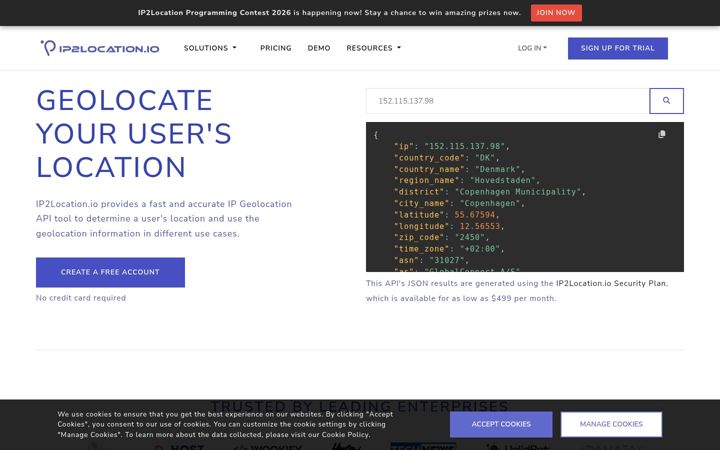Open the Log In dropdown
The width and height of the screenshot is (720, 450).
[532, 48]
